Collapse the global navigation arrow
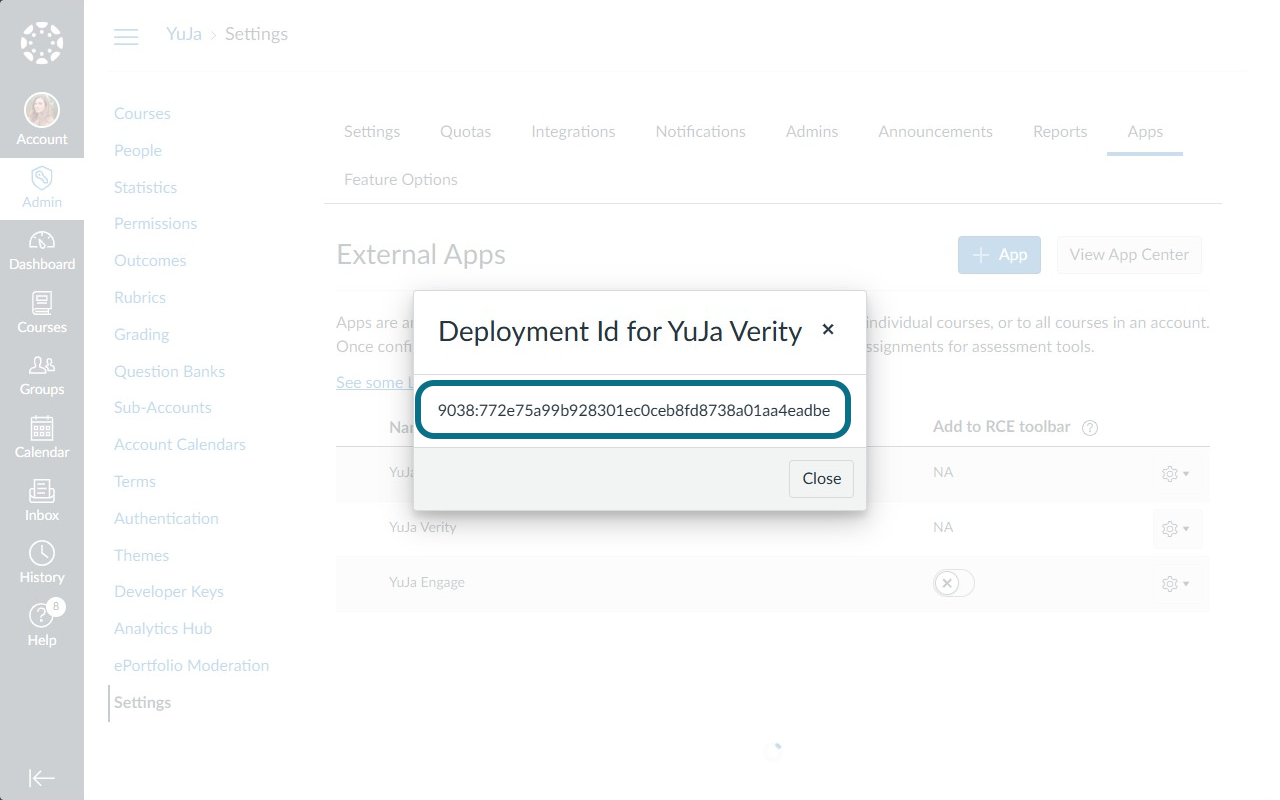The height and width of the screenshot is (800, 1280). click(42, 778)
